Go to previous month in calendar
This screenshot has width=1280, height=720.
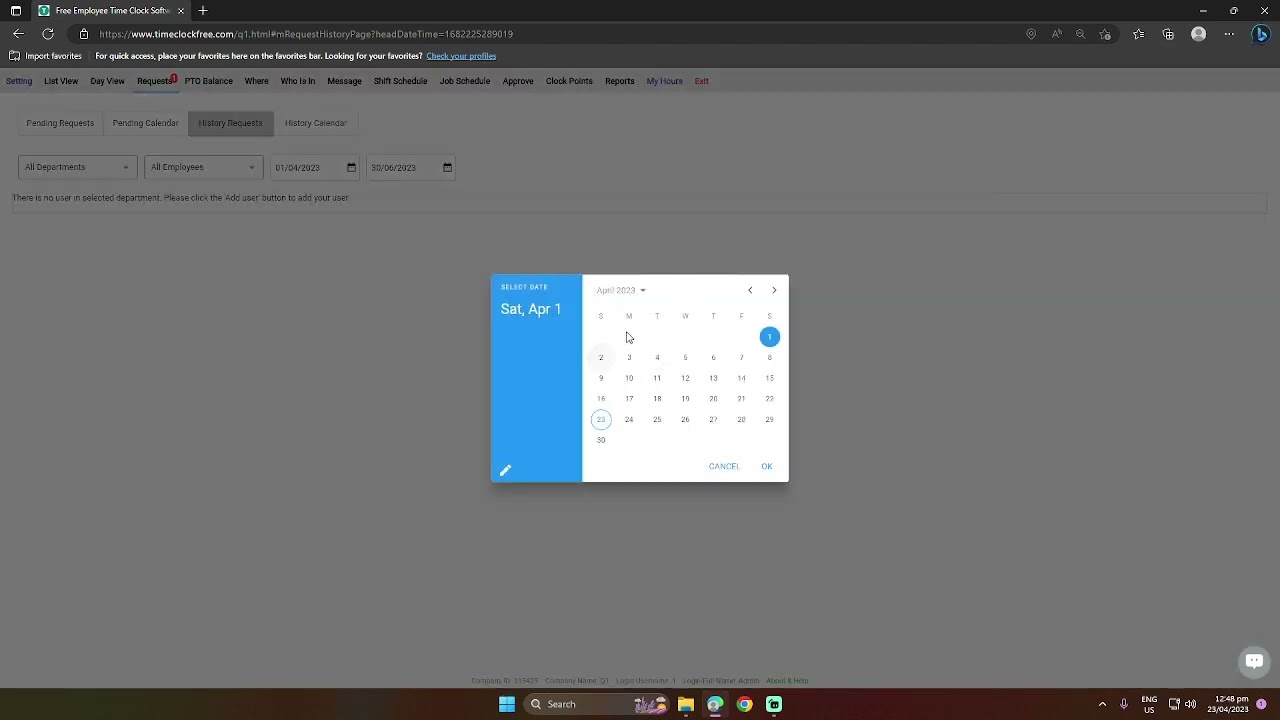tap(750, 290)
